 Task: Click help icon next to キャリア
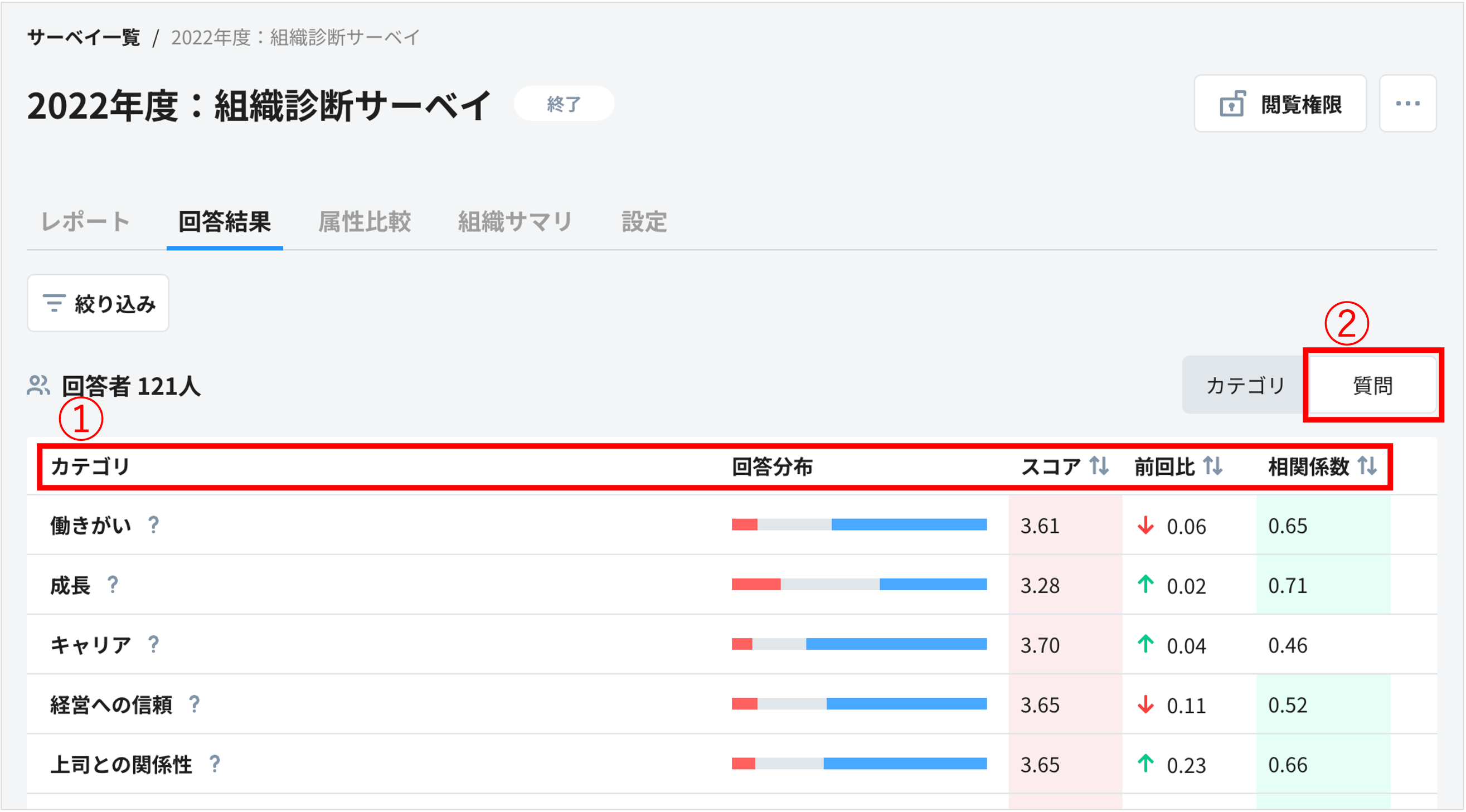[x=154, y=644]
